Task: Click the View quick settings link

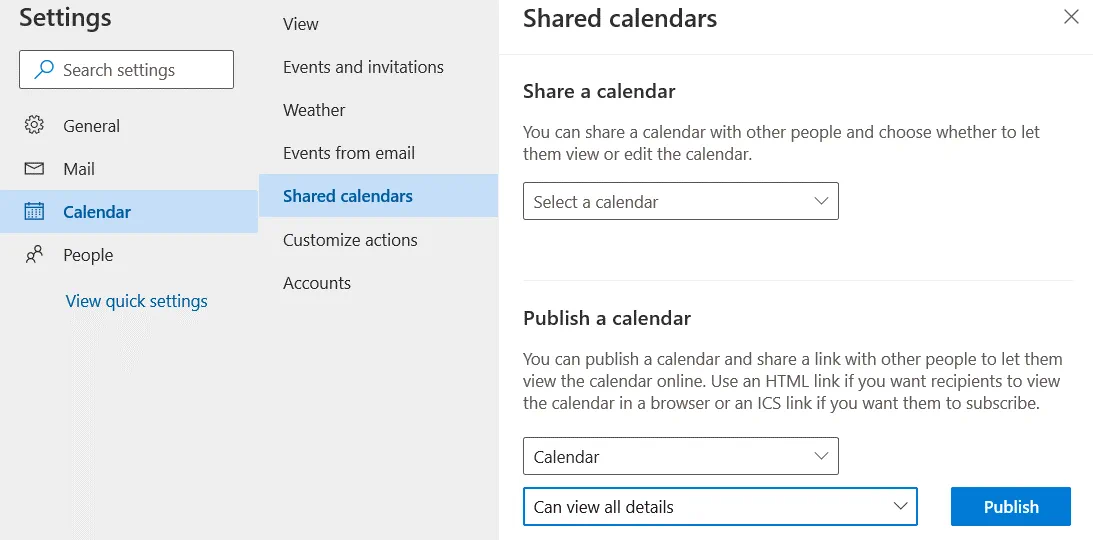Action: (137, 301)
